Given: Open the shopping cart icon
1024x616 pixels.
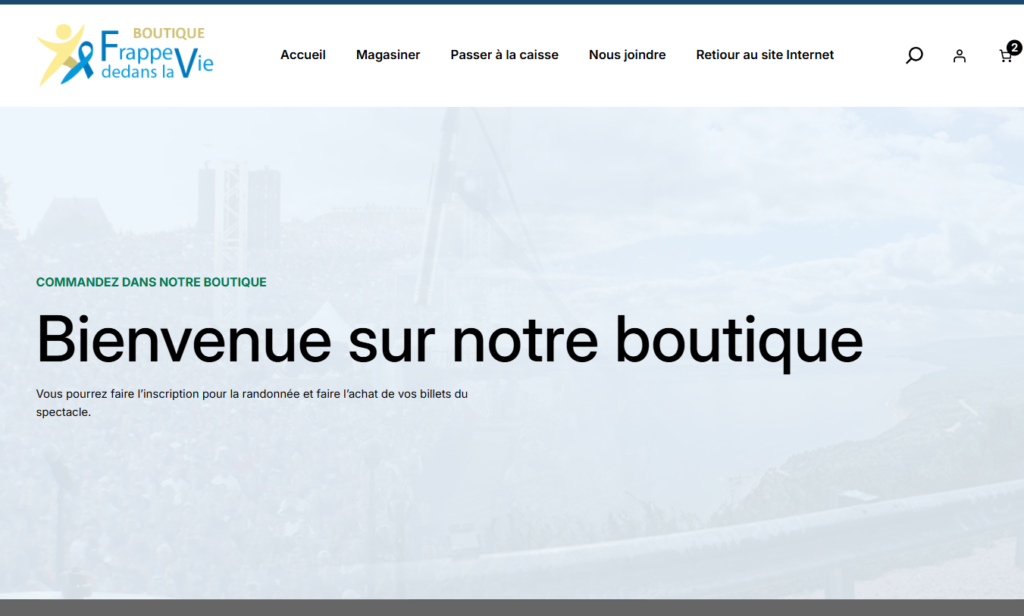Looking at the screenshot, I should pyautogui.click(x=1005, y=57).
